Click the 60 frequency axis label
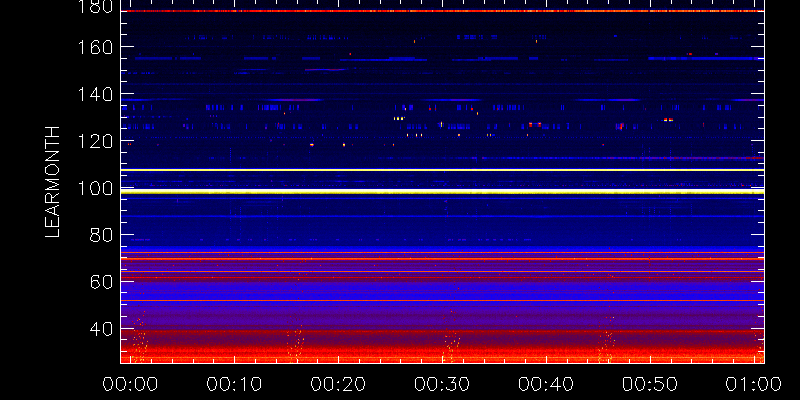This screenshot has height=400, width=800. pyautogui.click(x=102, y=283)
